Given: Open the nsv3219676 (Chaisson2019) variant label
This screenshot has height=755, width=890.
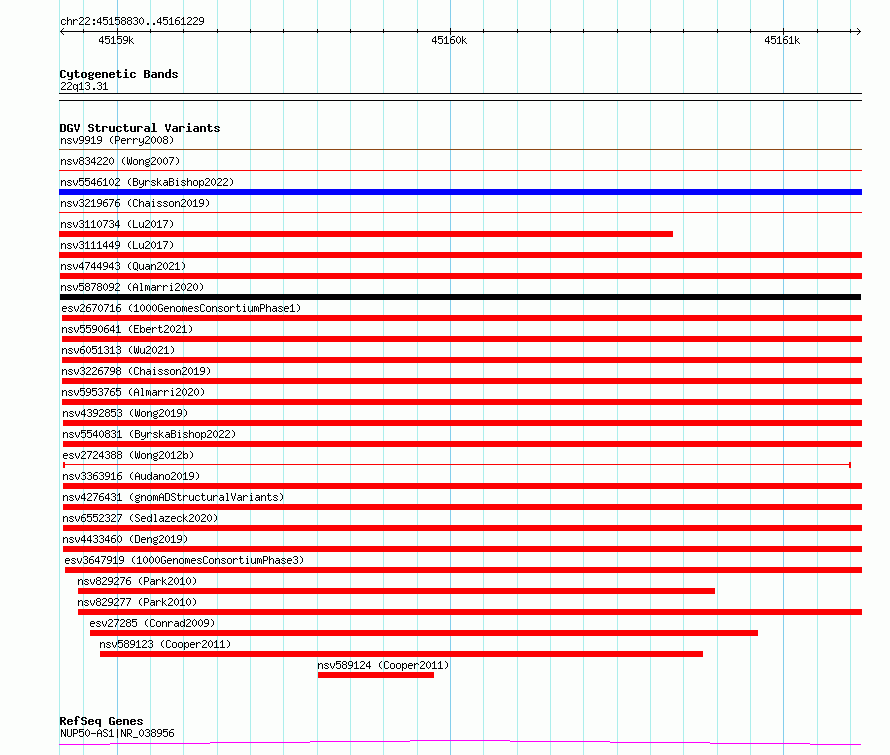Looking at the screenshot, I should [135, 203].
